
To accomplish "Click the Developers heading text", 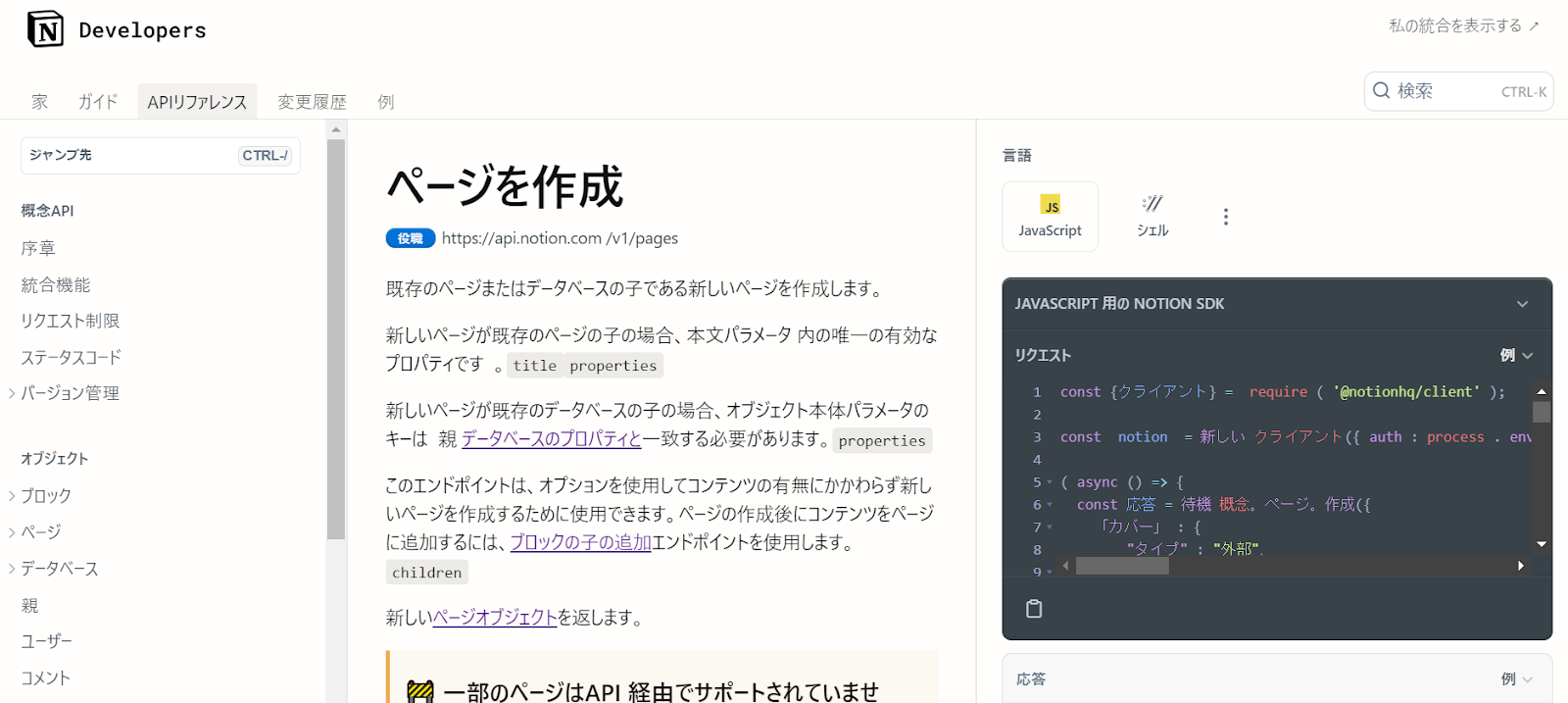I will click(143, 30).
